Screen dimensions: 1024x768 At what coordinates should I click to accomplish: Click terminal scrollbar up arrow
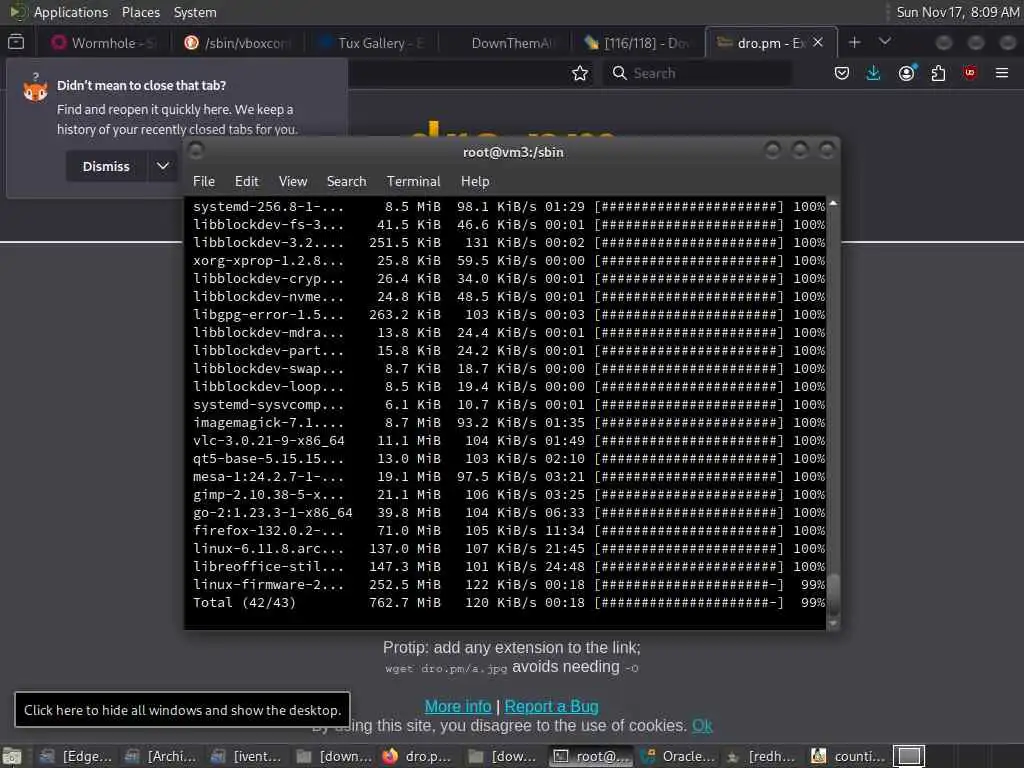[833, 203]
